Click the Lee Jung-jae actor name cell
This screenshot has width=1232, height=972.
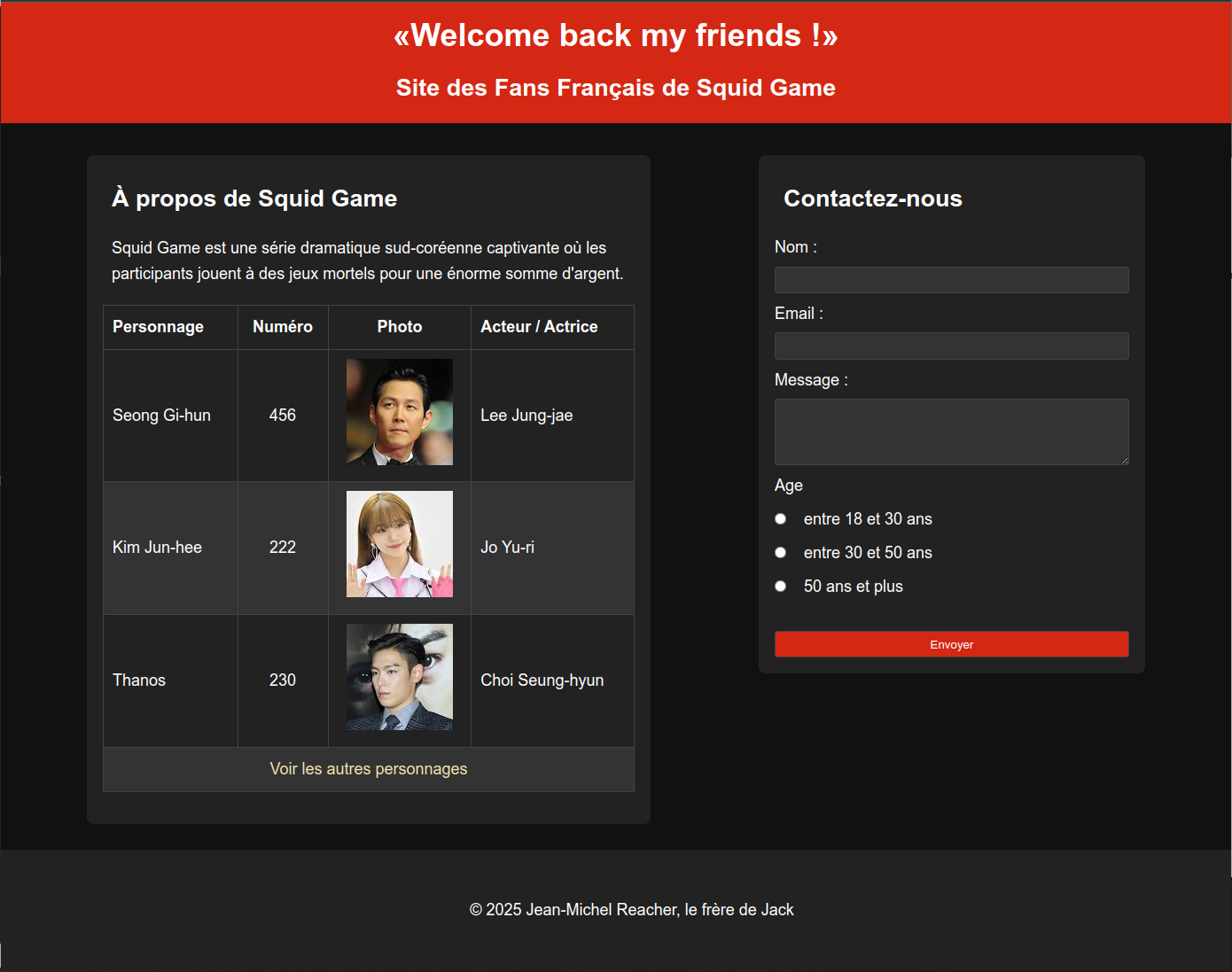click(526, 416)
